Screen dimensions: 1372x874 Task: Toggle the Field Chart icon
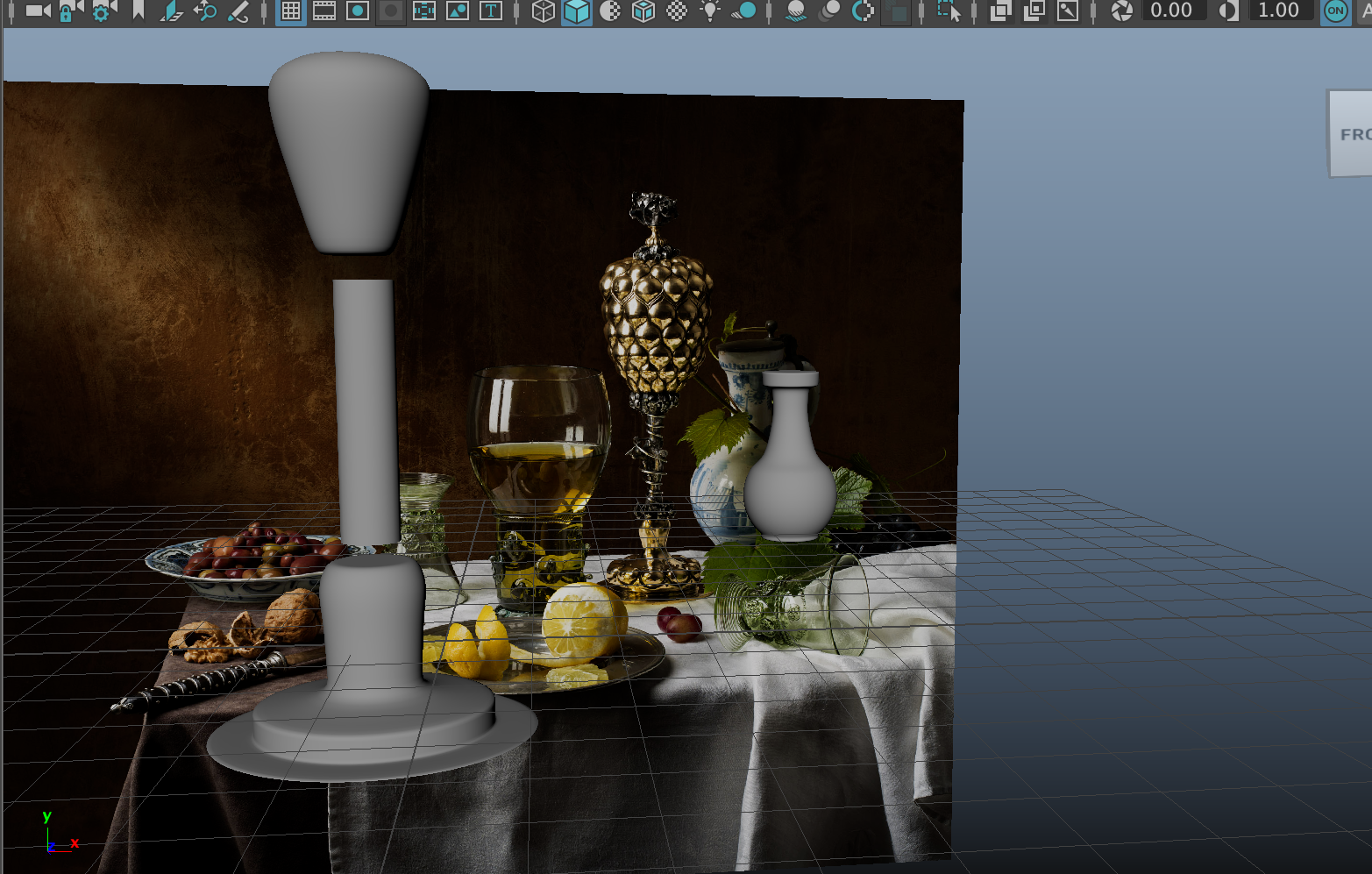tap(424, 11)
